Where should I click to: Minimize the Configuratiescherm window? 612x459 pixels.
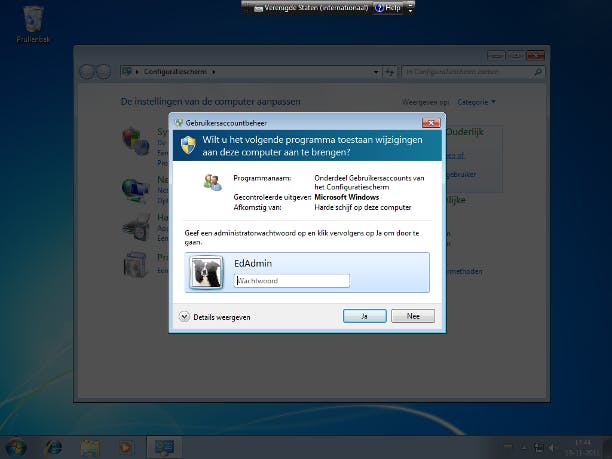coord(496,55)
